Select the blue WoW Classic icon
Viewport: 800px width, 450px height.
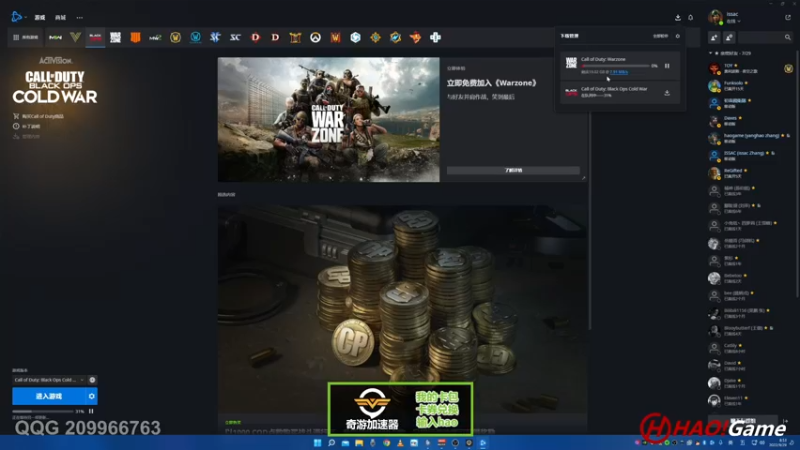tap(195, 37)
